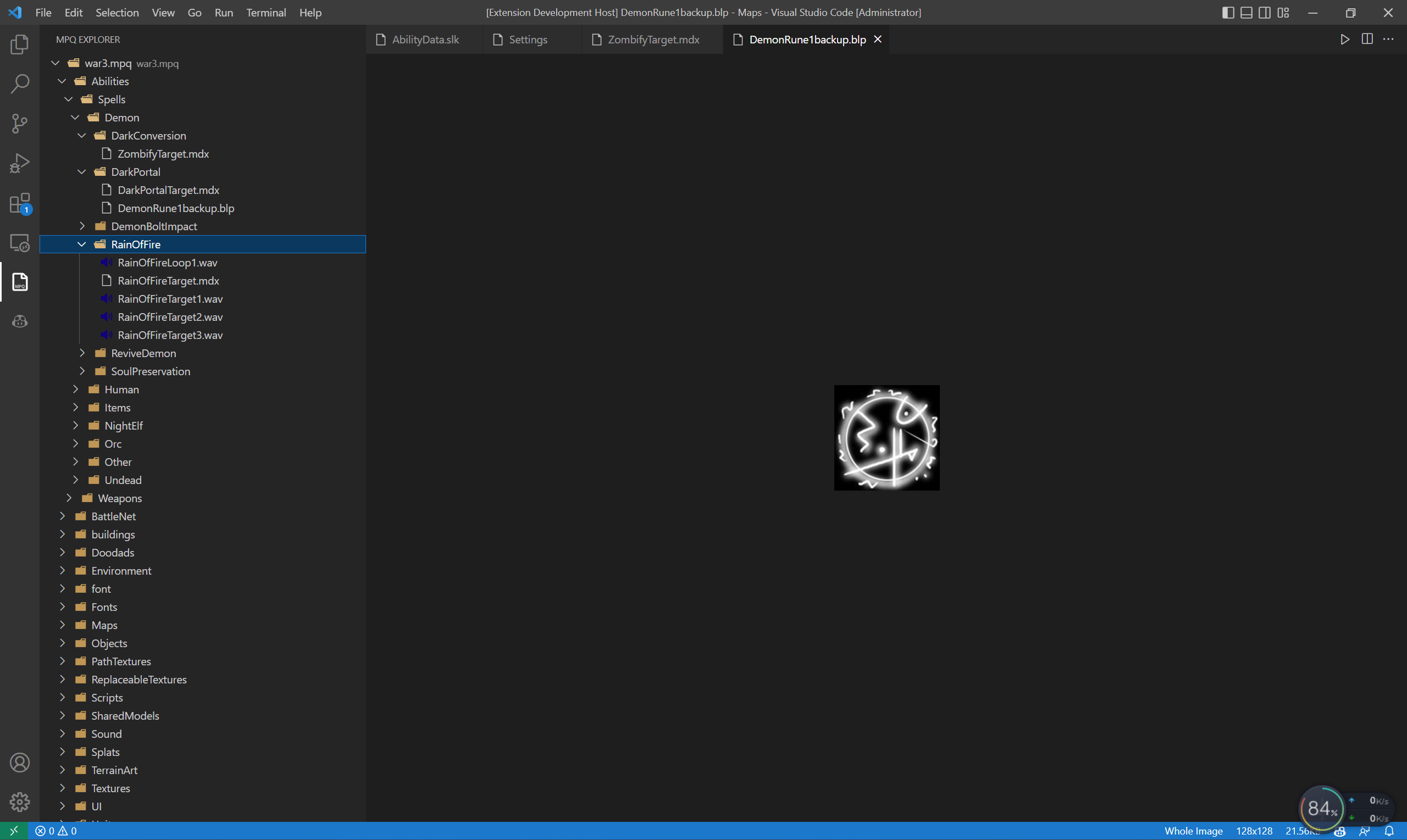This screenshot has width=1407, height=840.
Task: Open the Selection menu
Action: click(x=117, y=13)
